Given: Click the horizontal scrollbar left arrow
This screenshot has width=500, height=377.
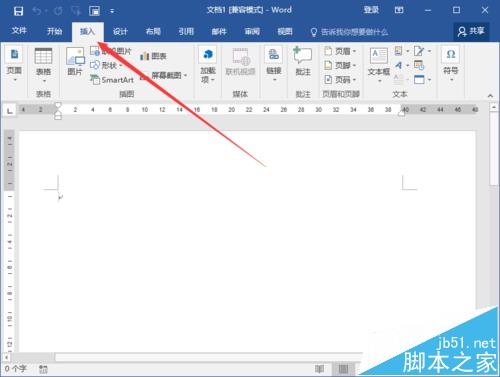Looking at the screenshot, I should [x=6, y=357].
